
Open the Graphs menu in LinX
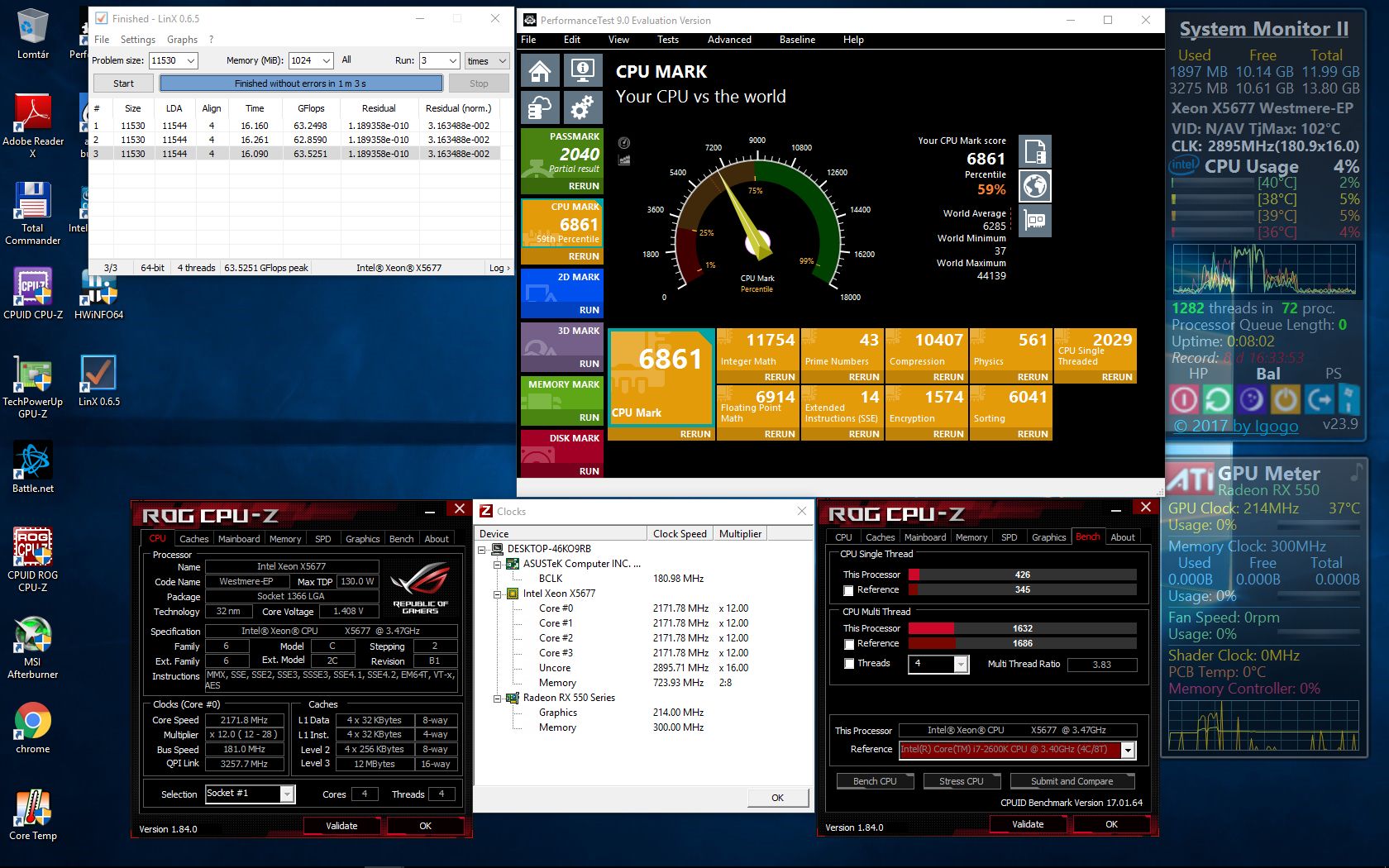pos(182,40)
